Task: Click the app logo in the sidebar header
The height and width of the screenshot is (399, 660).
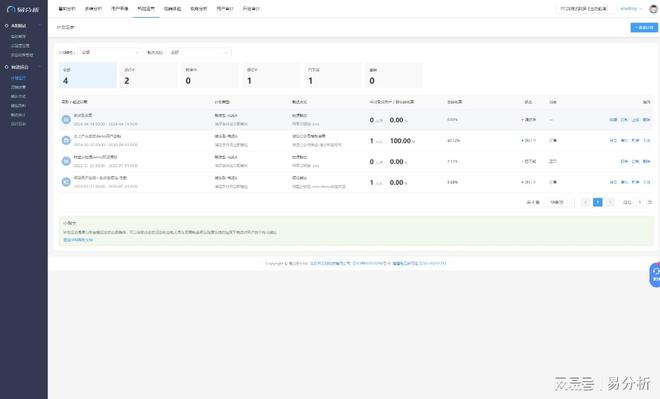Action: (23, 9)
